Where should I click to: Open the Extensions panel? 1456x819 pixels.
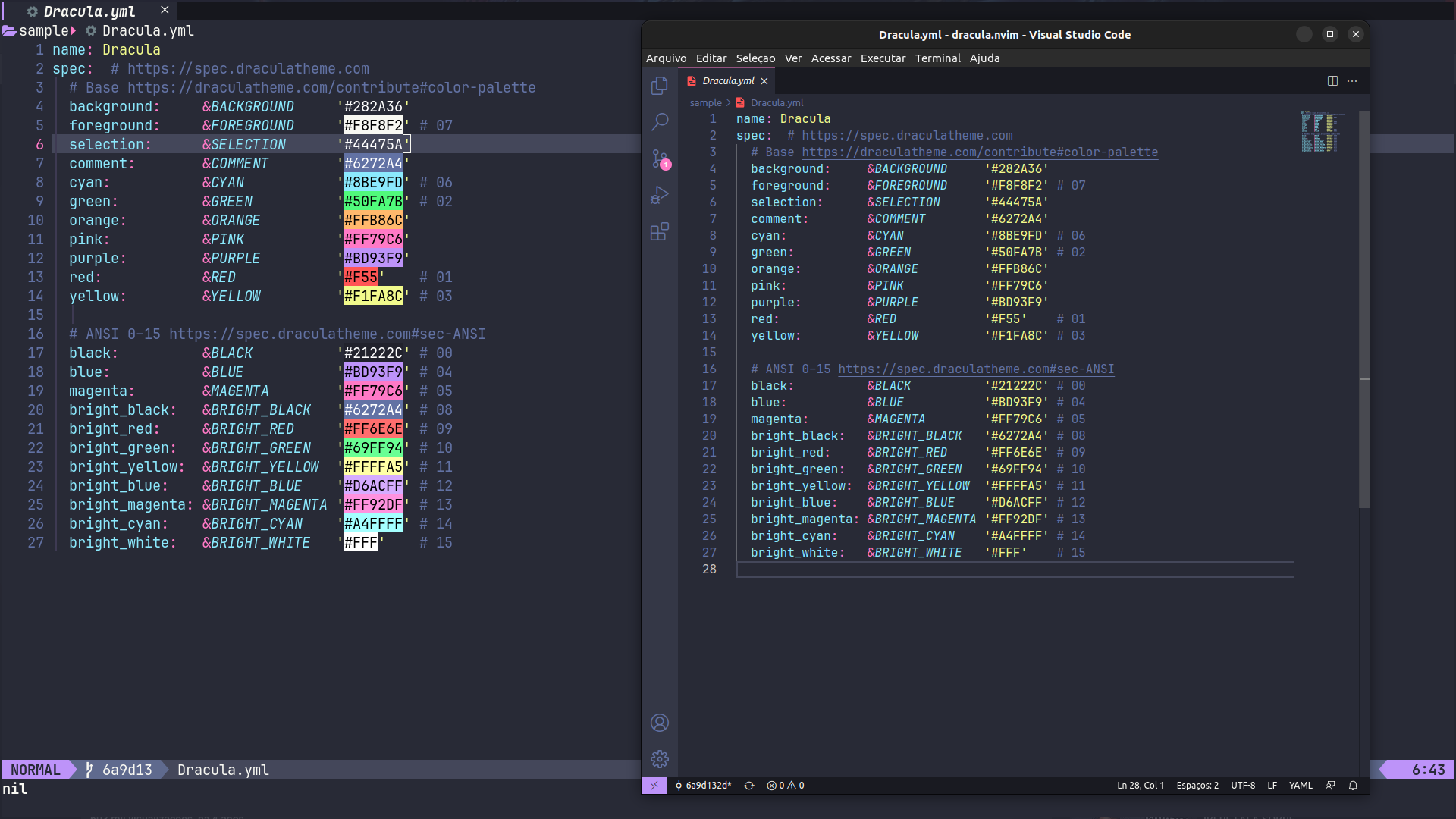[660, 231]
